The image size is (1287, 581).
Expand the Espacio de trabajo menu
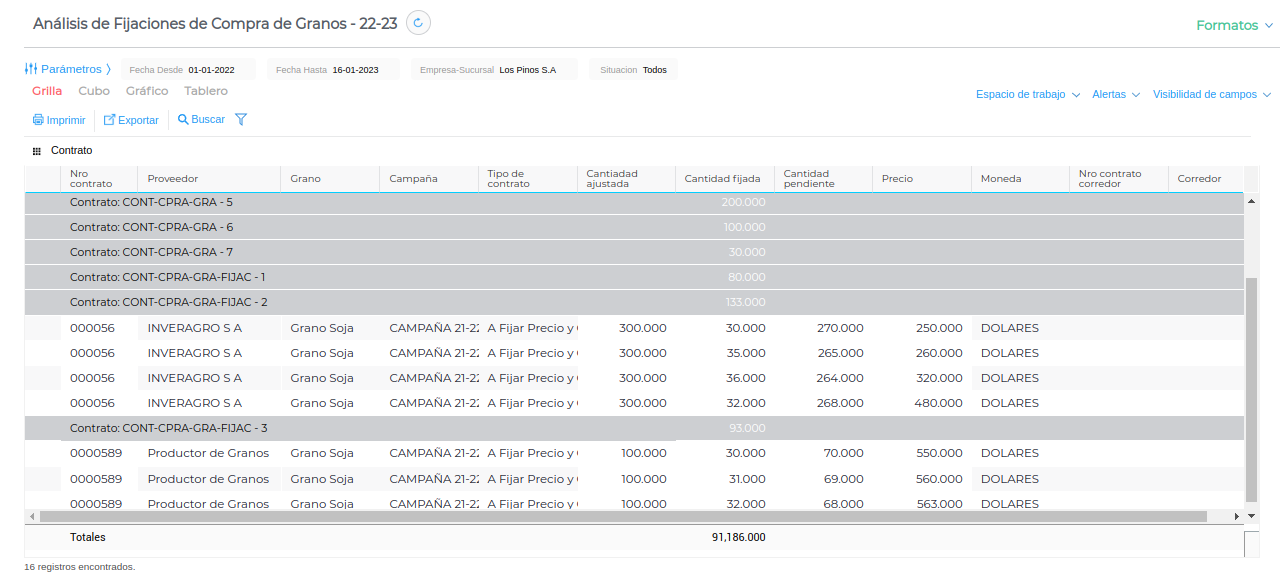click(1028, 94)
